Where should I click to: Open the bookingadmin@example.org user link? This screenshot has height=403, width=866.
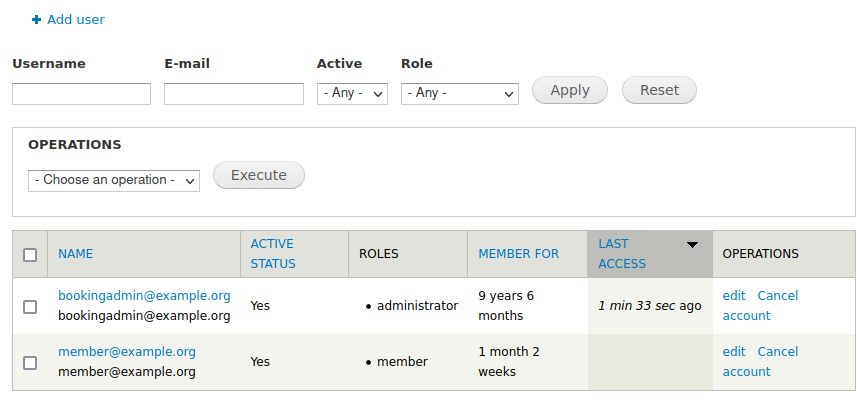144,296
